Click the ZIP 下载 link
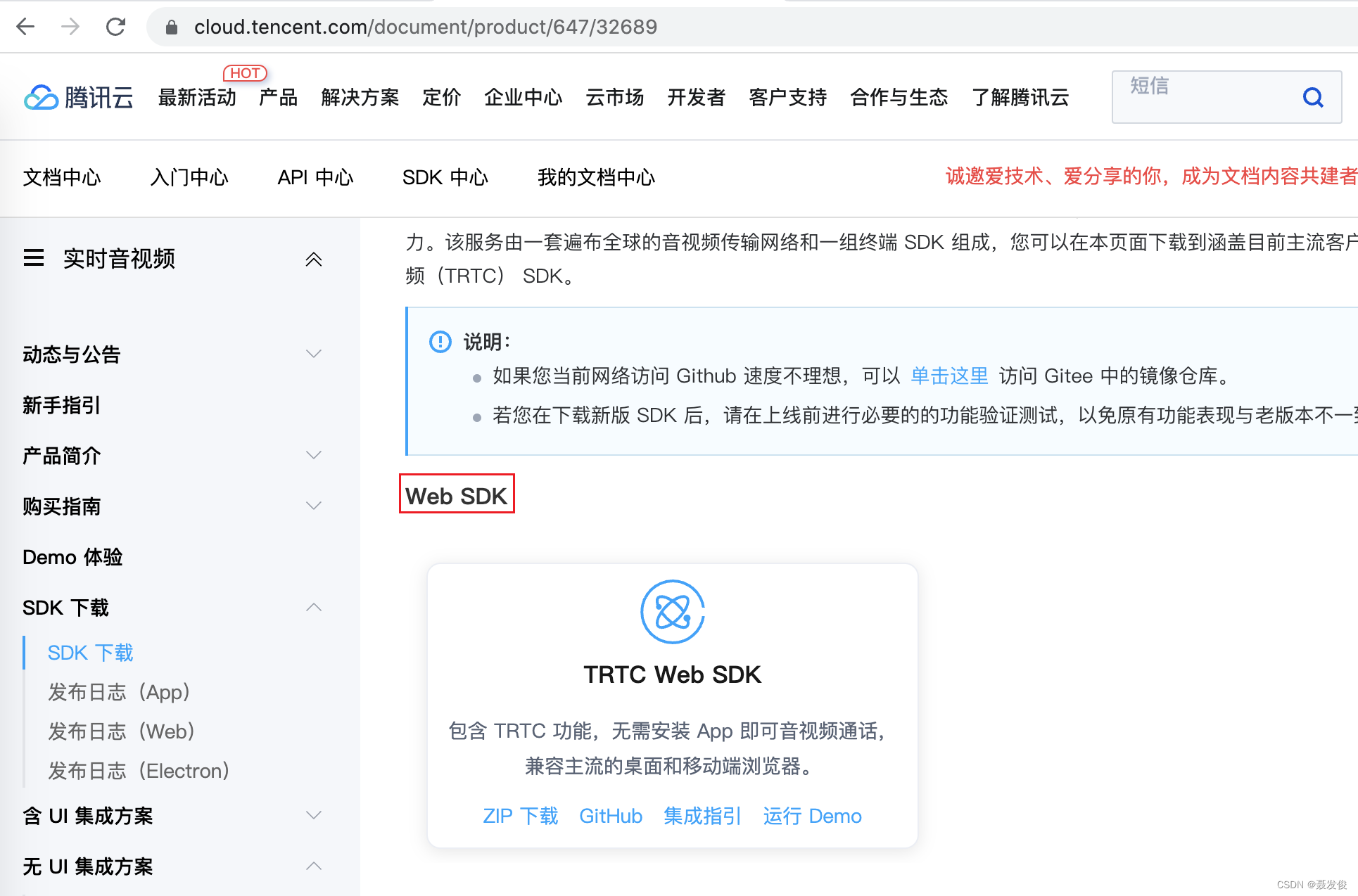 pos(521,816)
